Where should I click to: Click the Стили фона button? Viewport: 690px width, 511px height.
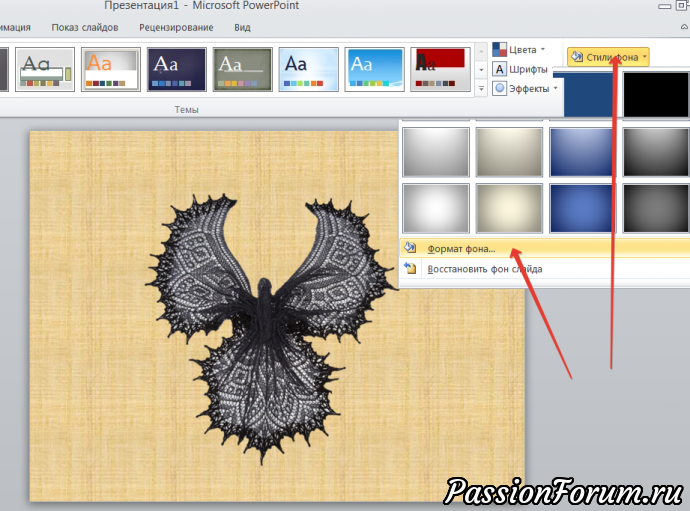coord(609,57)
